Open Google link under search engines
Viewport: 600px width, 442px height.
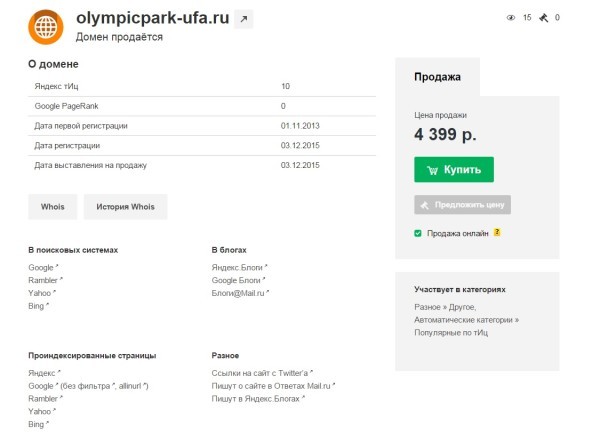pyautogui.click(x=41, y=267)
